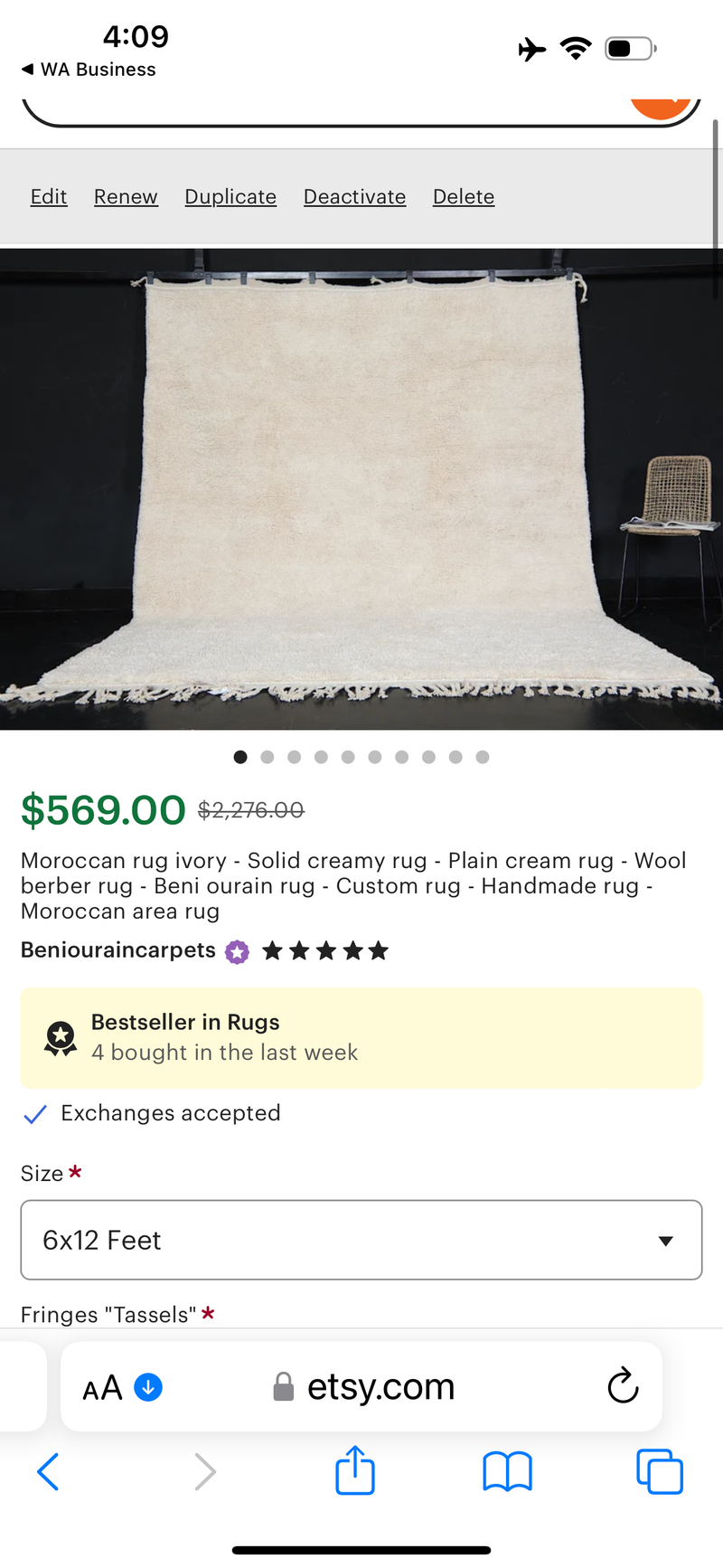Click the Duplicate listing link

230,197
